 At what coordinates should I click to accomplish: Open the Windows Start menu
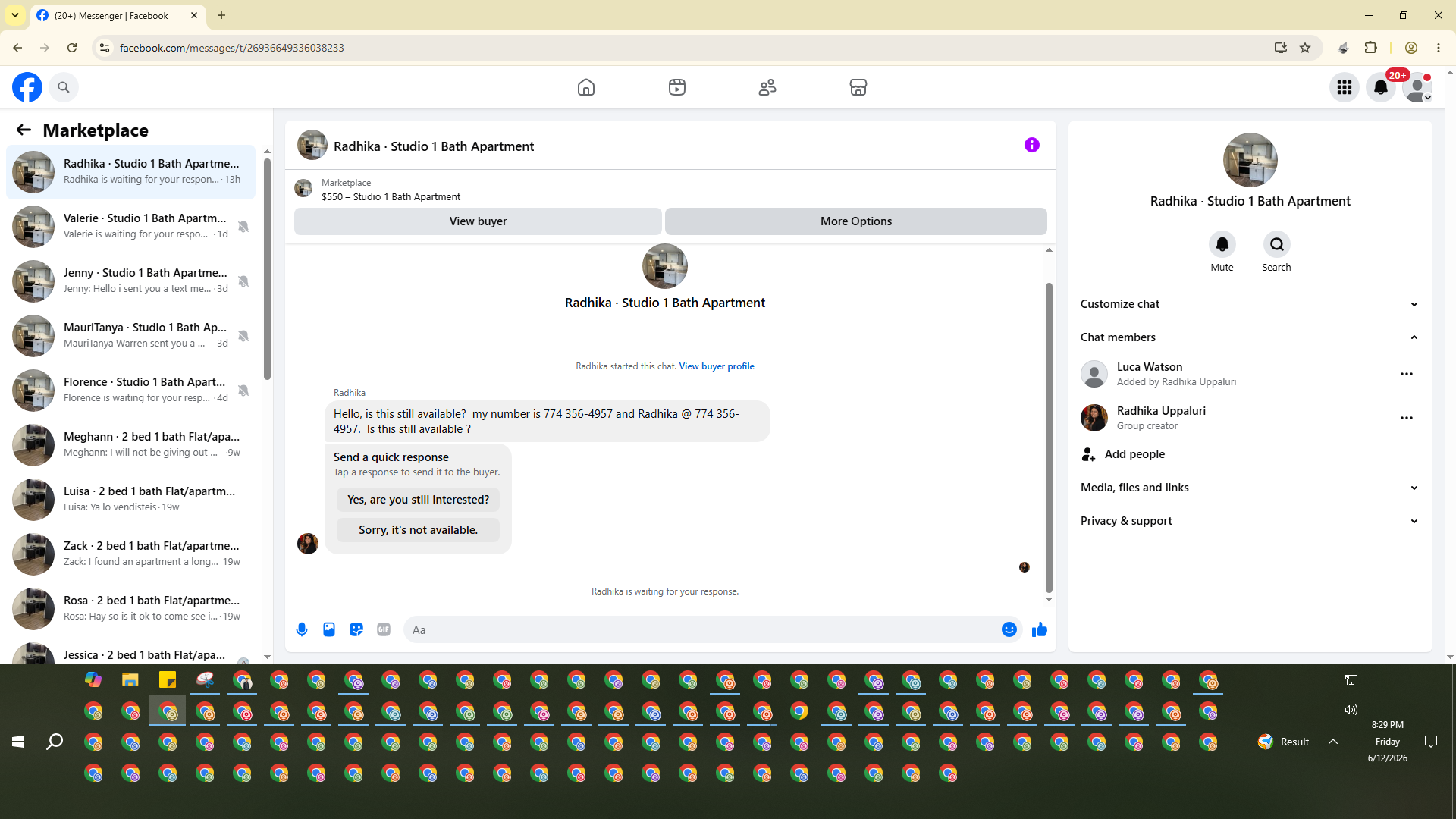[18, 742]
